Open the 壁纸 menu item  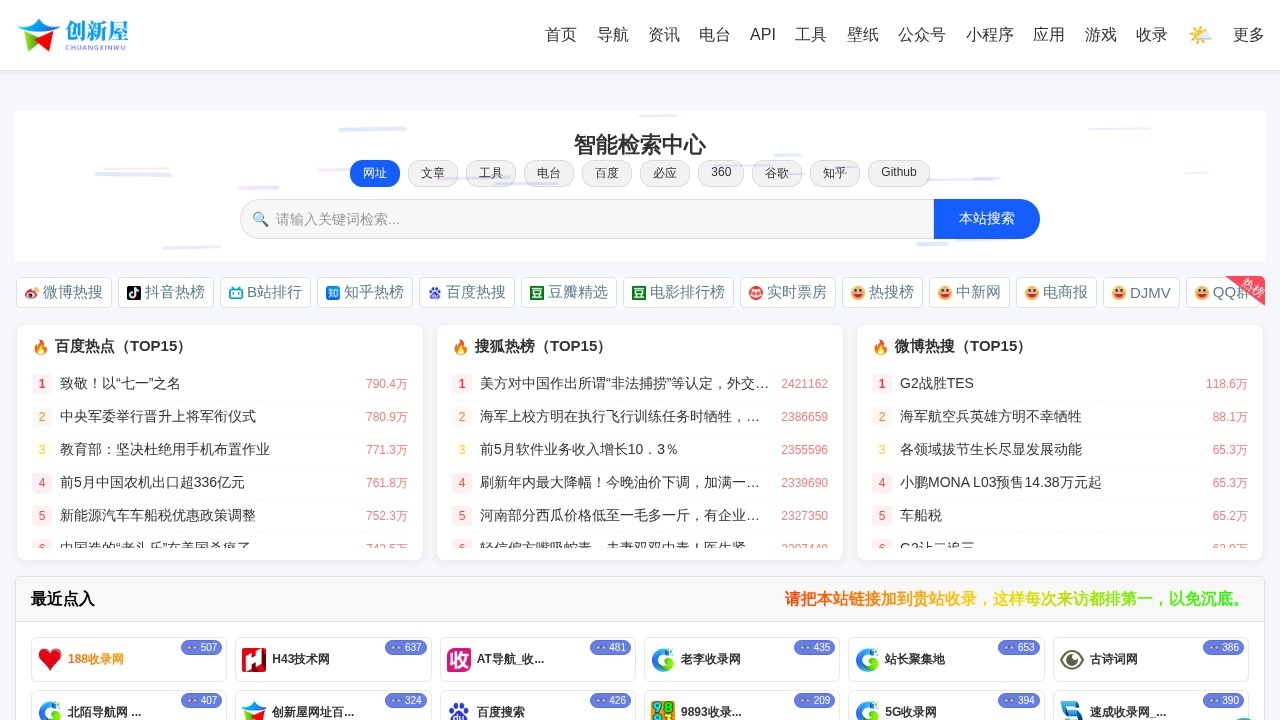point(863,35)
